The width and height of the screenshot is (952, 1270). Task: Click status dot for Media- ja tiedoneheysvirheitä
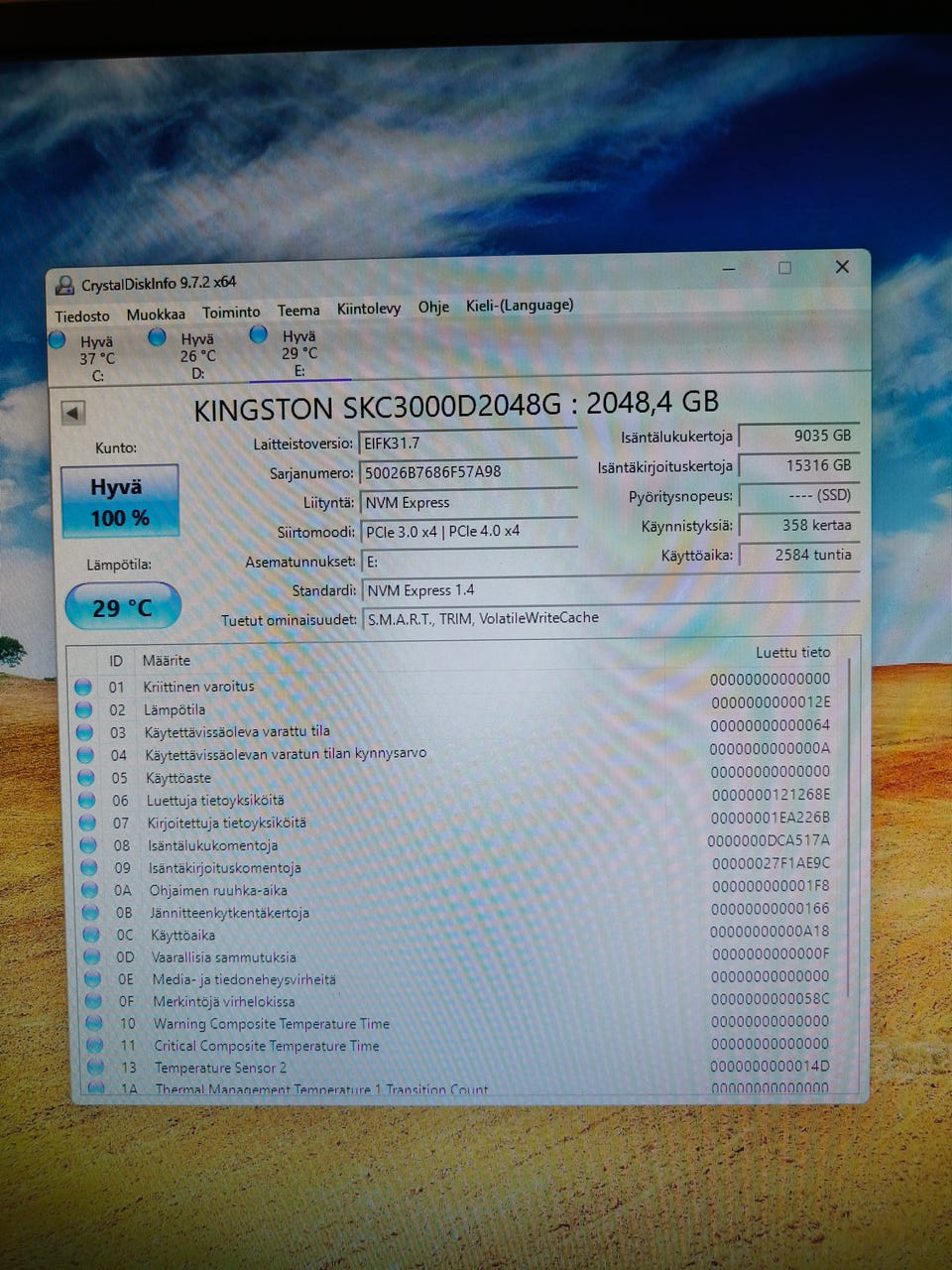click(x=93, y=979)
